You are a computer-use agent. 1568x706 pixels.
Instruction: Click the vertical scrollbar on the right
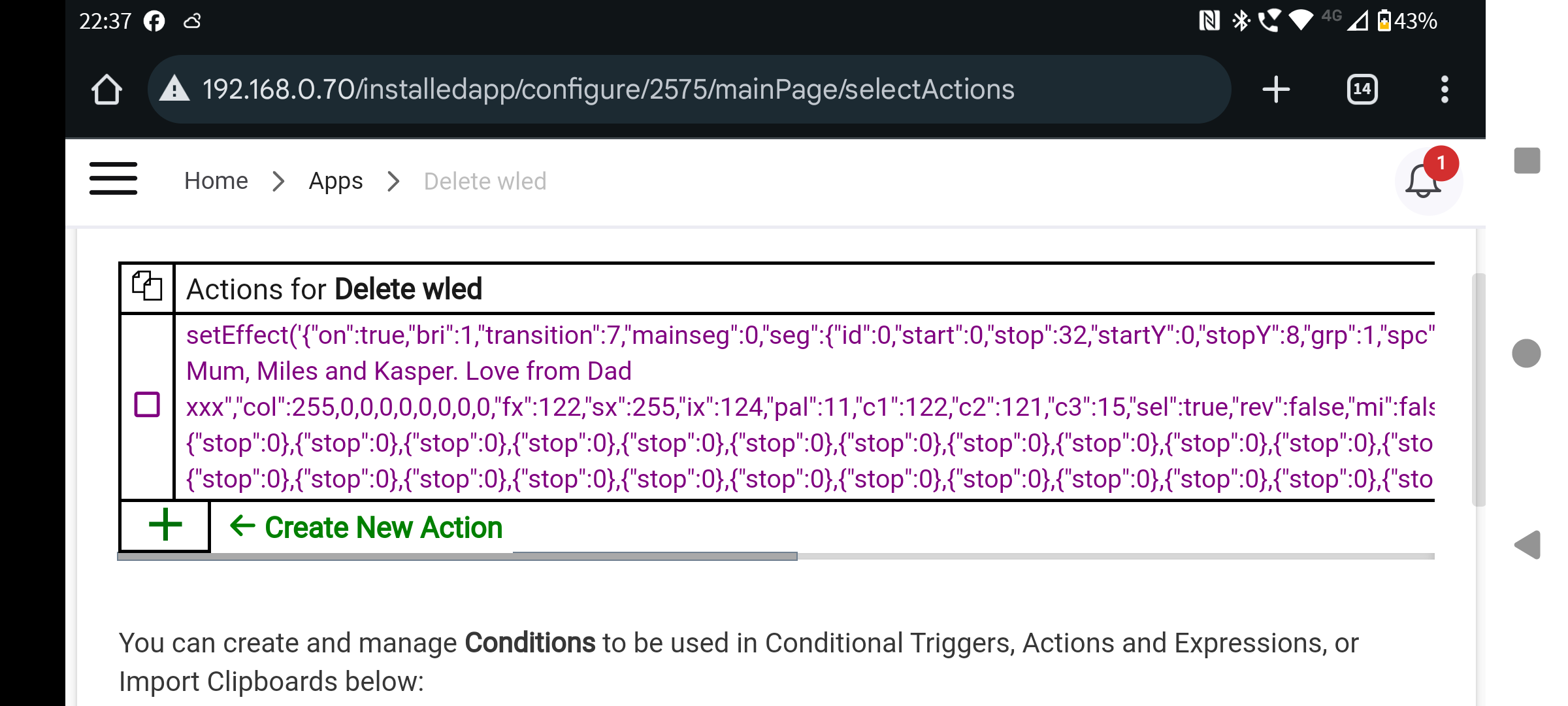[1478, 390]
